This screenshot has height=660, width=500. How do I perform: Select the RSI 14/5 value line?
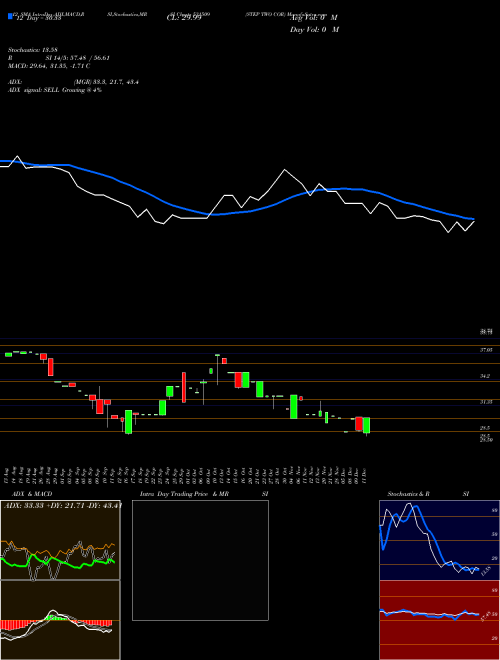coord(59,58)
